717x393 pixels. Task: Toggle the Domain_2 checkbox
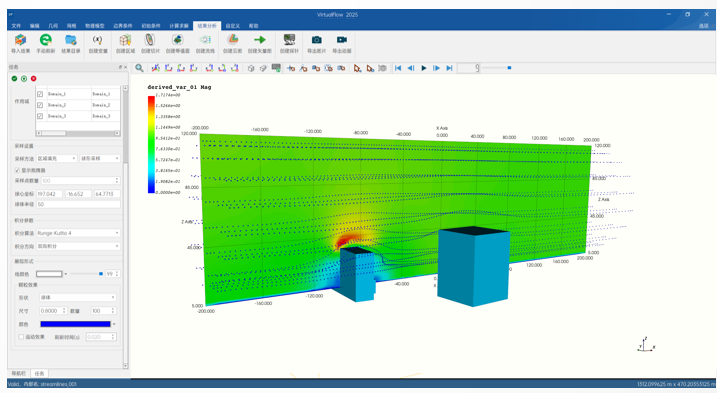40,105
